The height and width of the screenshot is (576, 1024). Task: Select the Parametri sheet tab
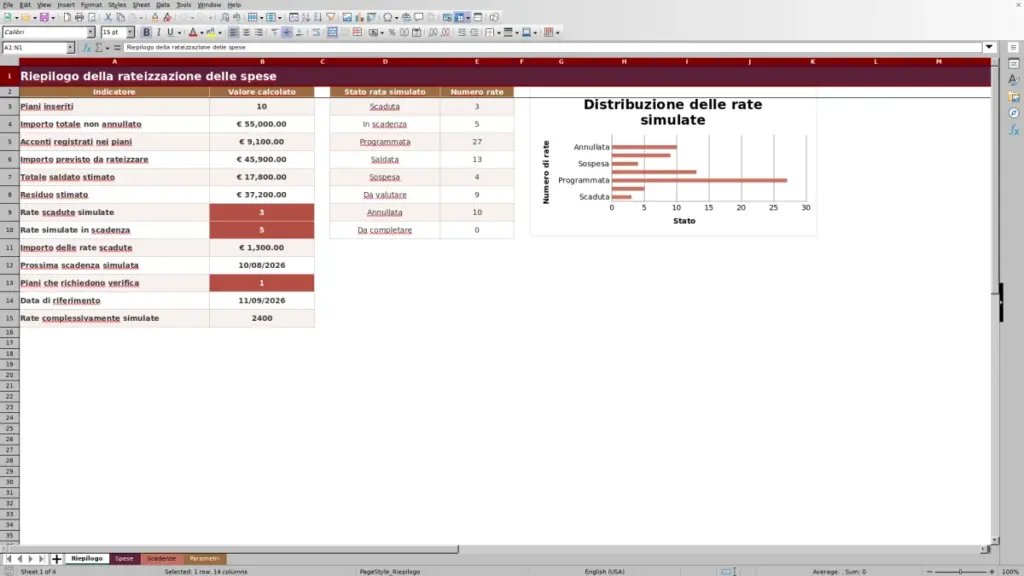point(204,559)
